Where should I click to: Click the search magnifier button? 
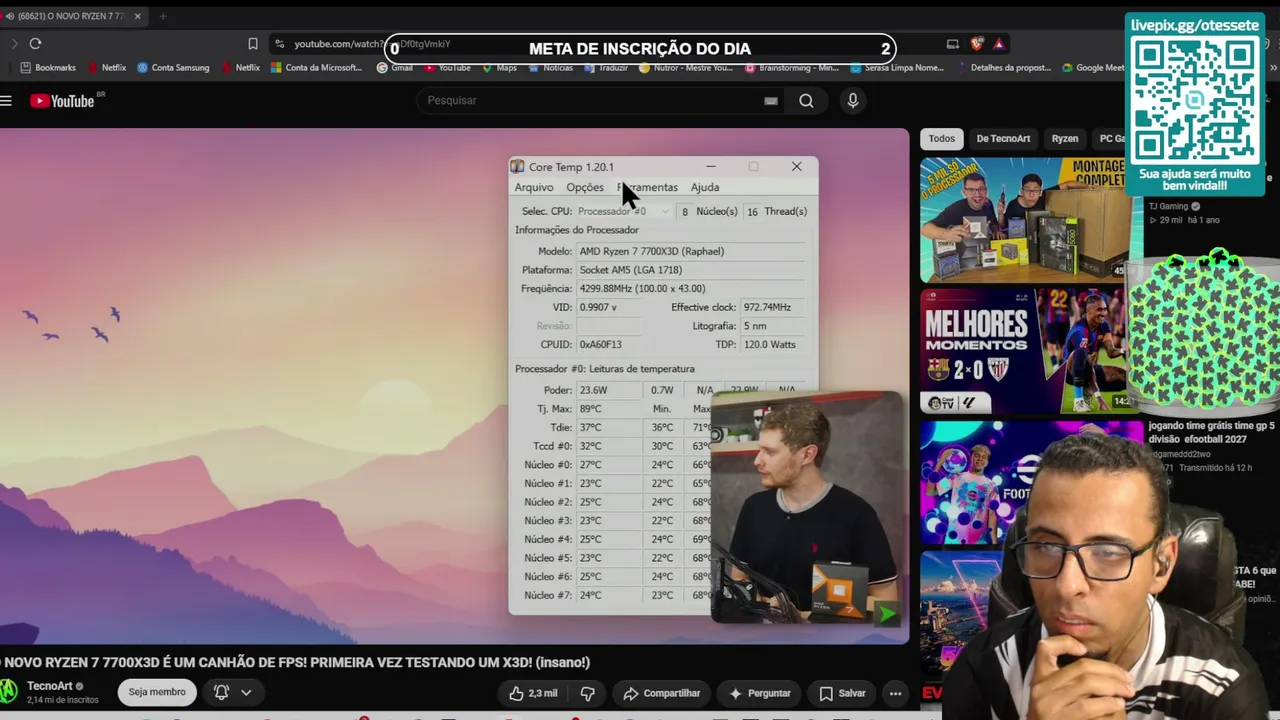pos(806,100)
